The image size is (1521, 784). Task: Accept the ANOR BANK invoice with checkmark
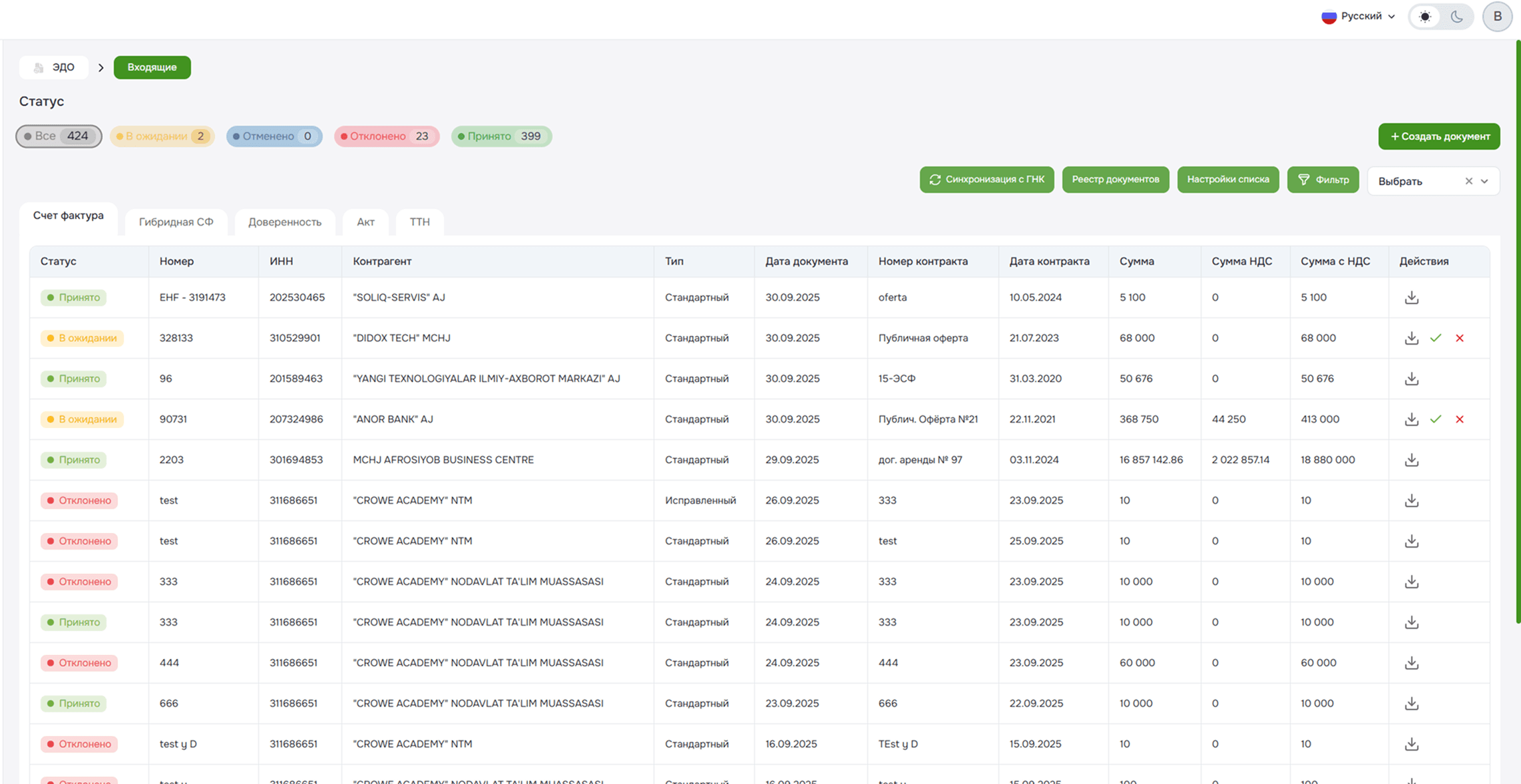(1436, 419)
